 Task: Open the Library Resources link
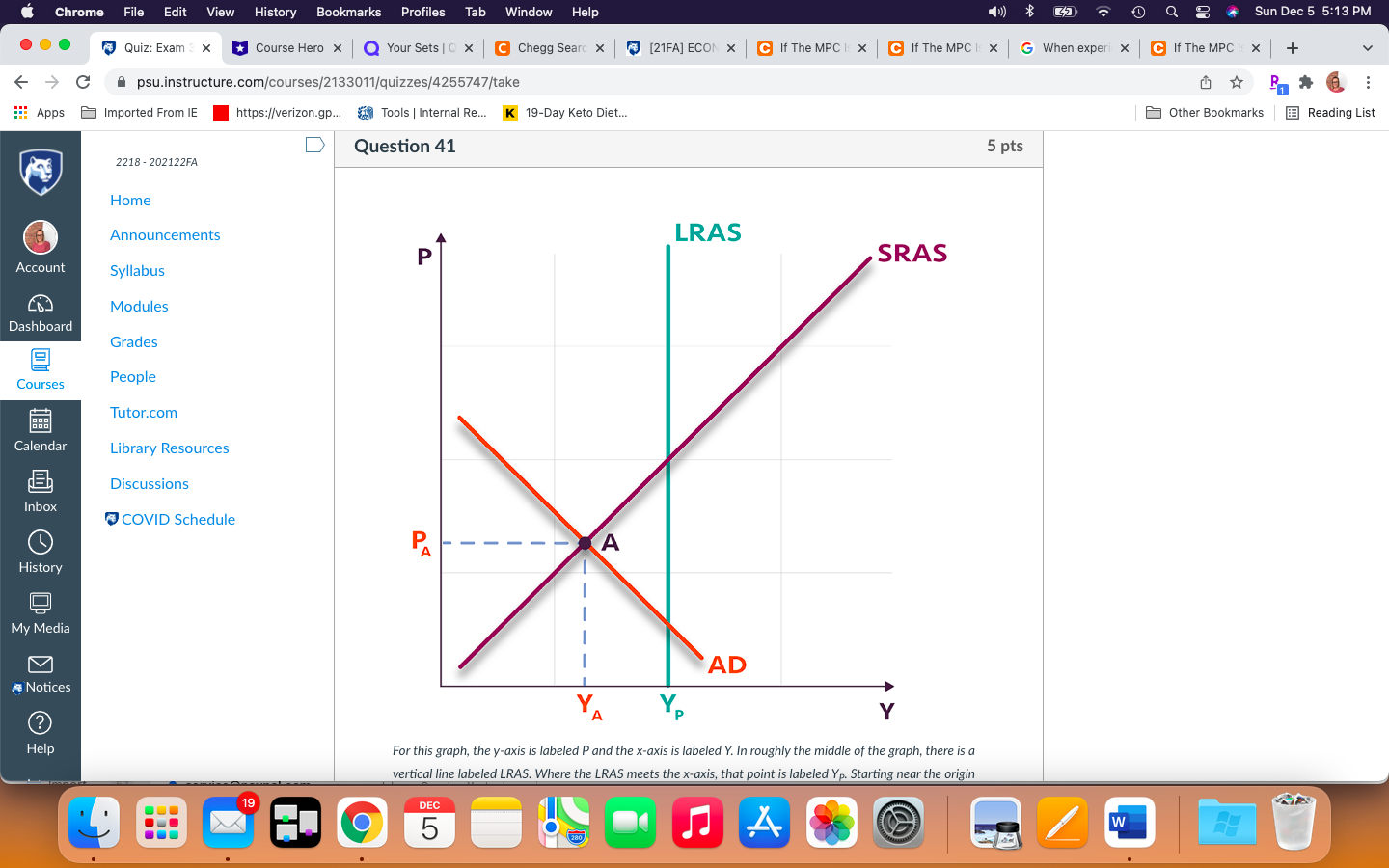[170, 448]
